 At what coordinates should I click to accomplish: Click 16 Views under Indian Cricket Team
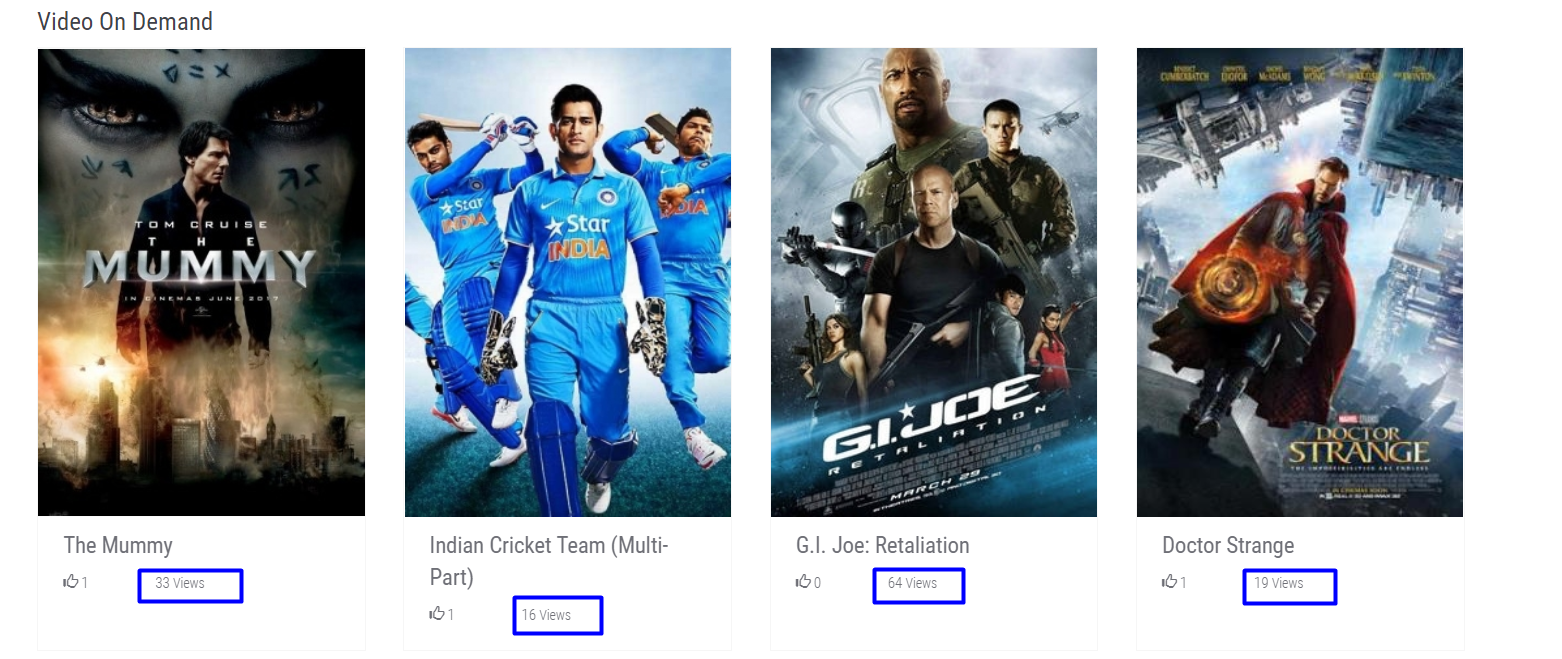click(546, 615)
